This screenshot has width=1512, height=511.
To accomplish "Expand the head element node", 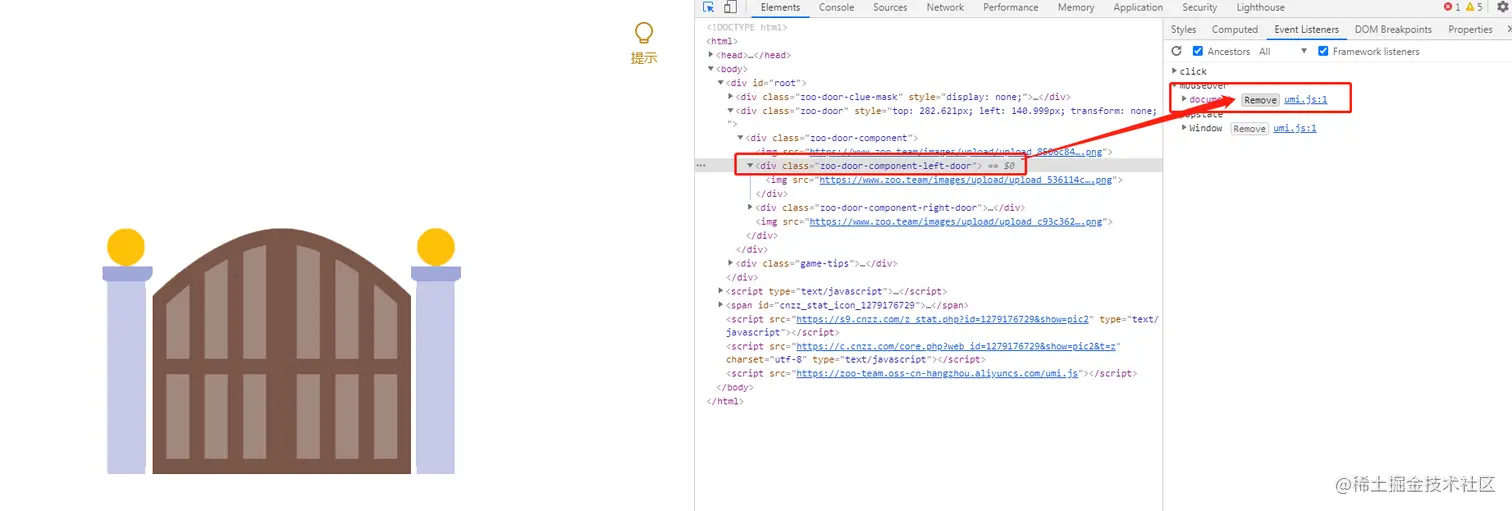I will [711, 55].
